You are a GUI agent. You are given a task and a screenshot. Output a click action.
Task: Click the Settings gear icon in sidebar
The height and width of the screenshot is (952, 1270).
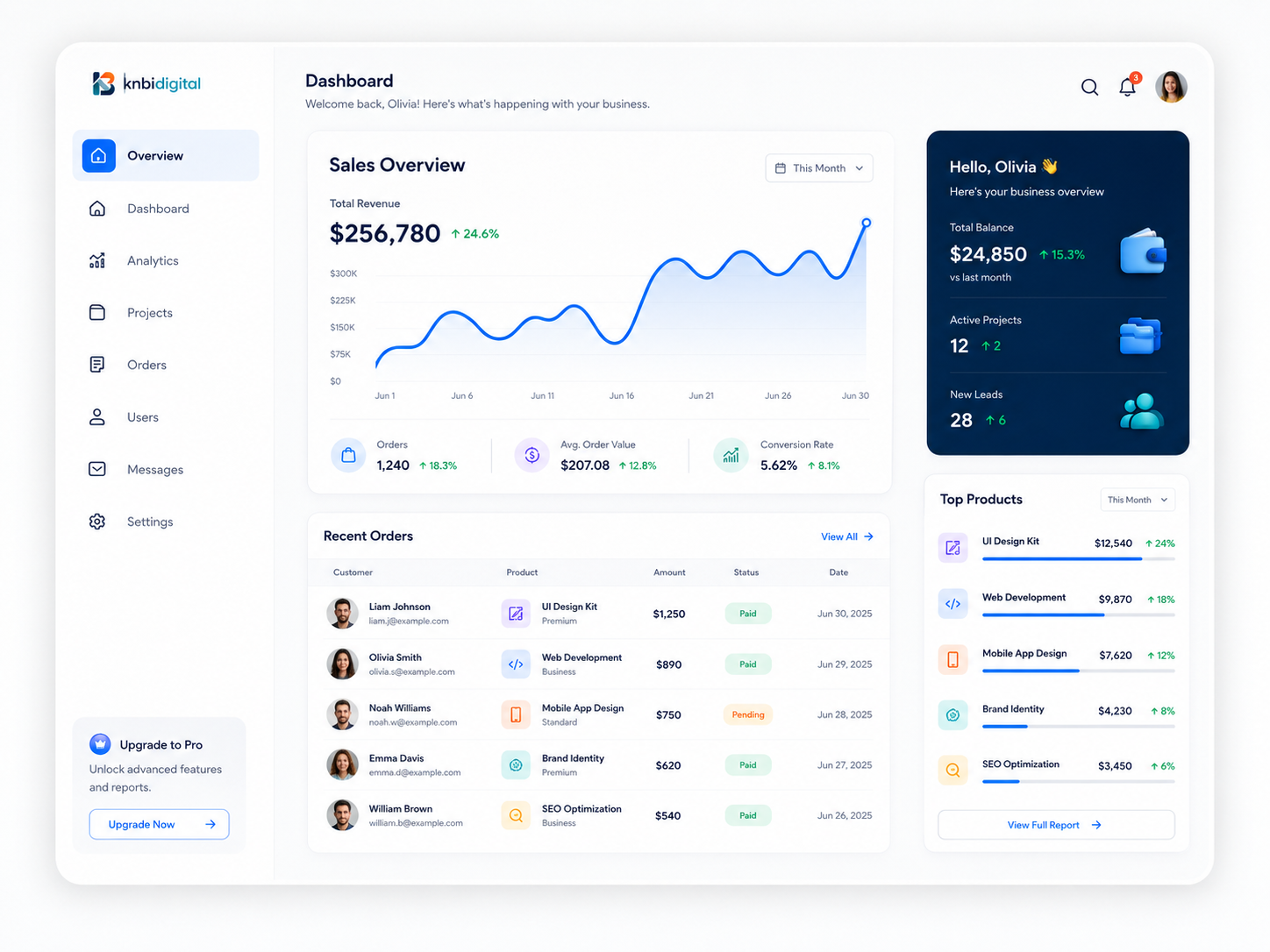click(97, 522)
